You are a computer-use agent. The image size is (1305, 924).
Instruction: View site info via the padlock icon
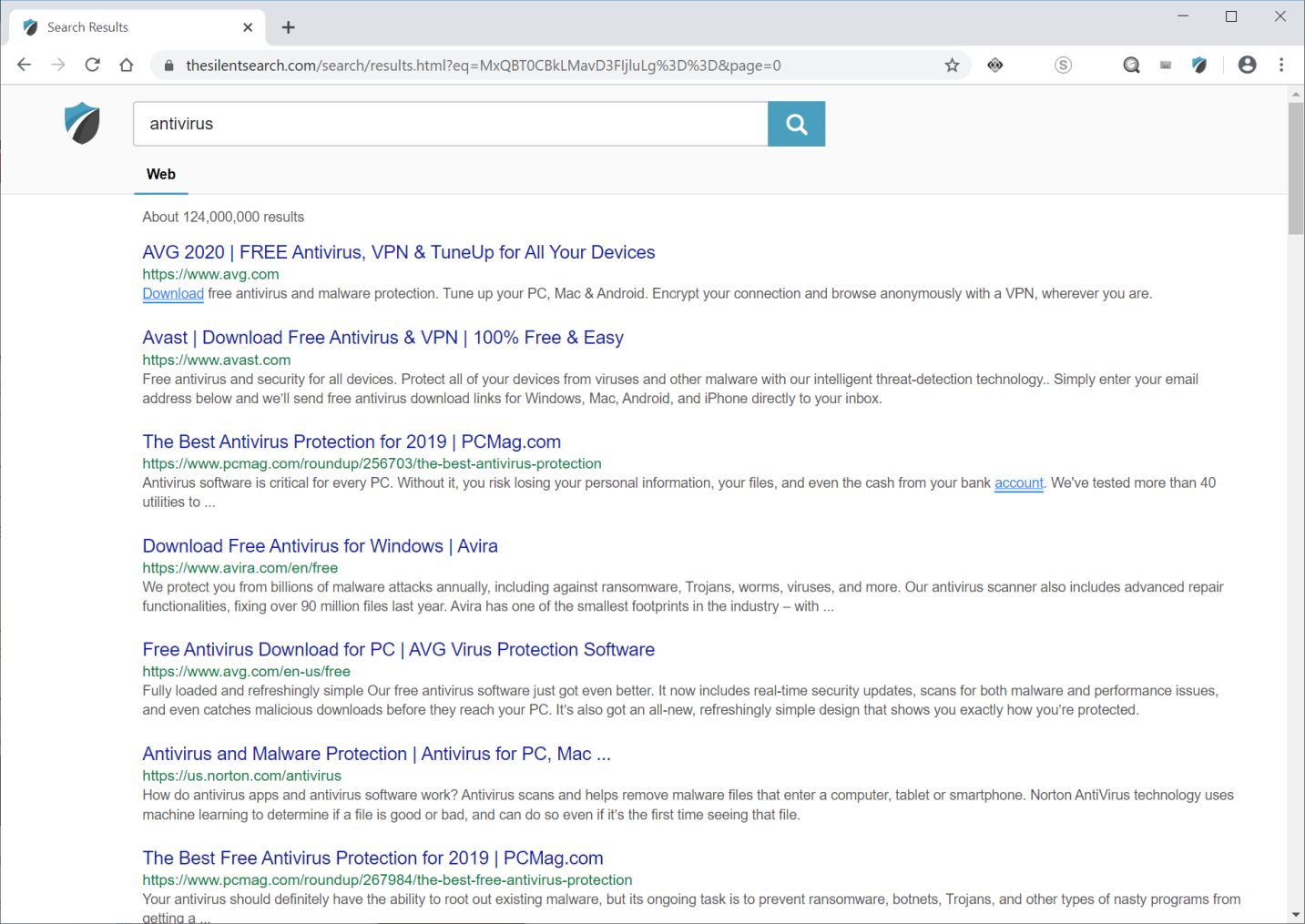click(168, 66)
